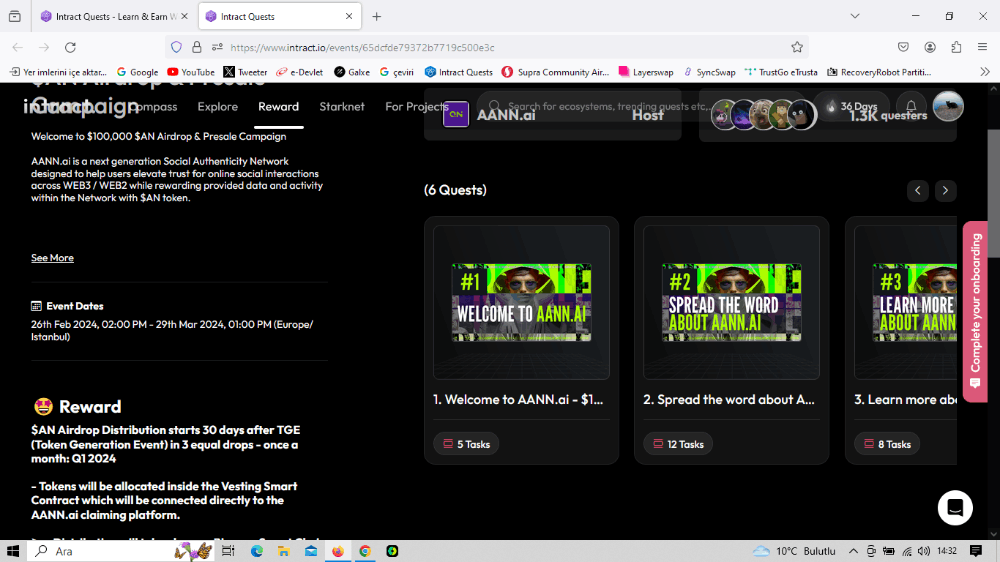Open the SyncSwap bookmark
The width and height of the screenshot is (1000, 562).
(x=709, y=72)
